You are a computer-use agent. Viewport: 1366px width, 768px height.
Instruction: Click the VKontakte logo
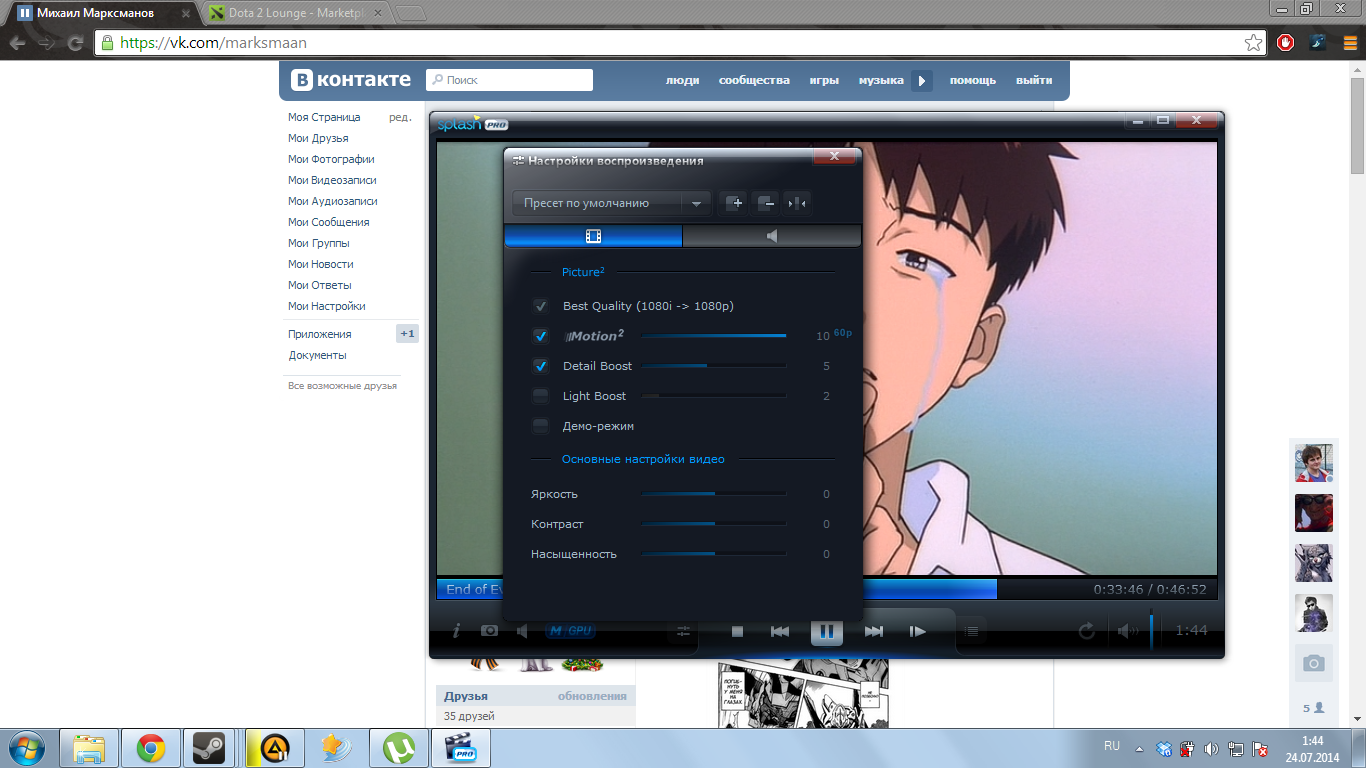click(350, 80)
